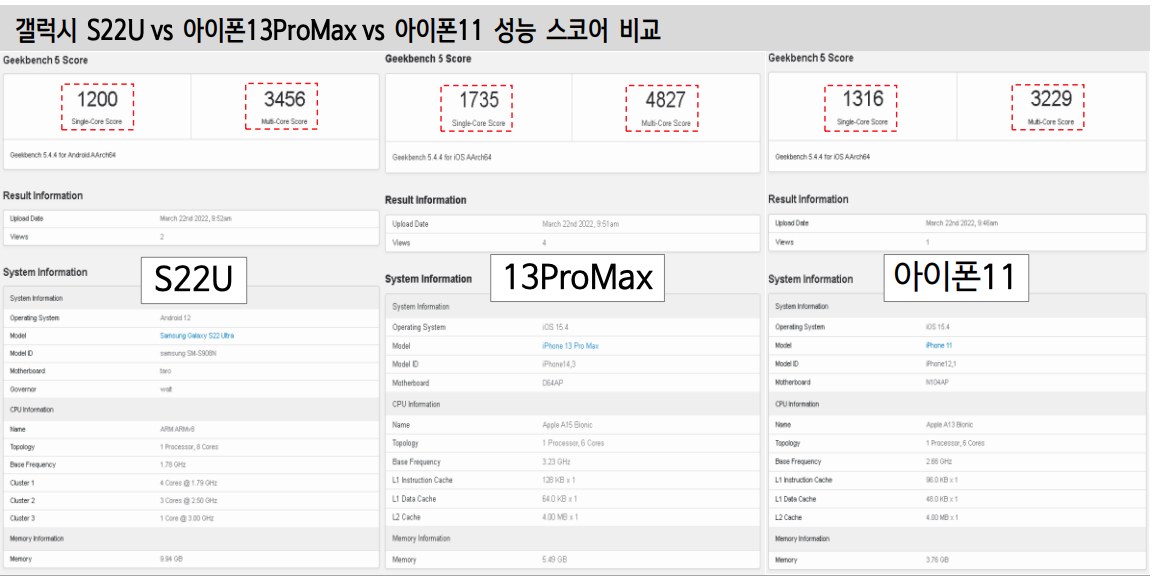Click L1 instruction cache value '96.0 KB x 1'
This screenshot has width=1158, height=576.
tap(942, 480)
